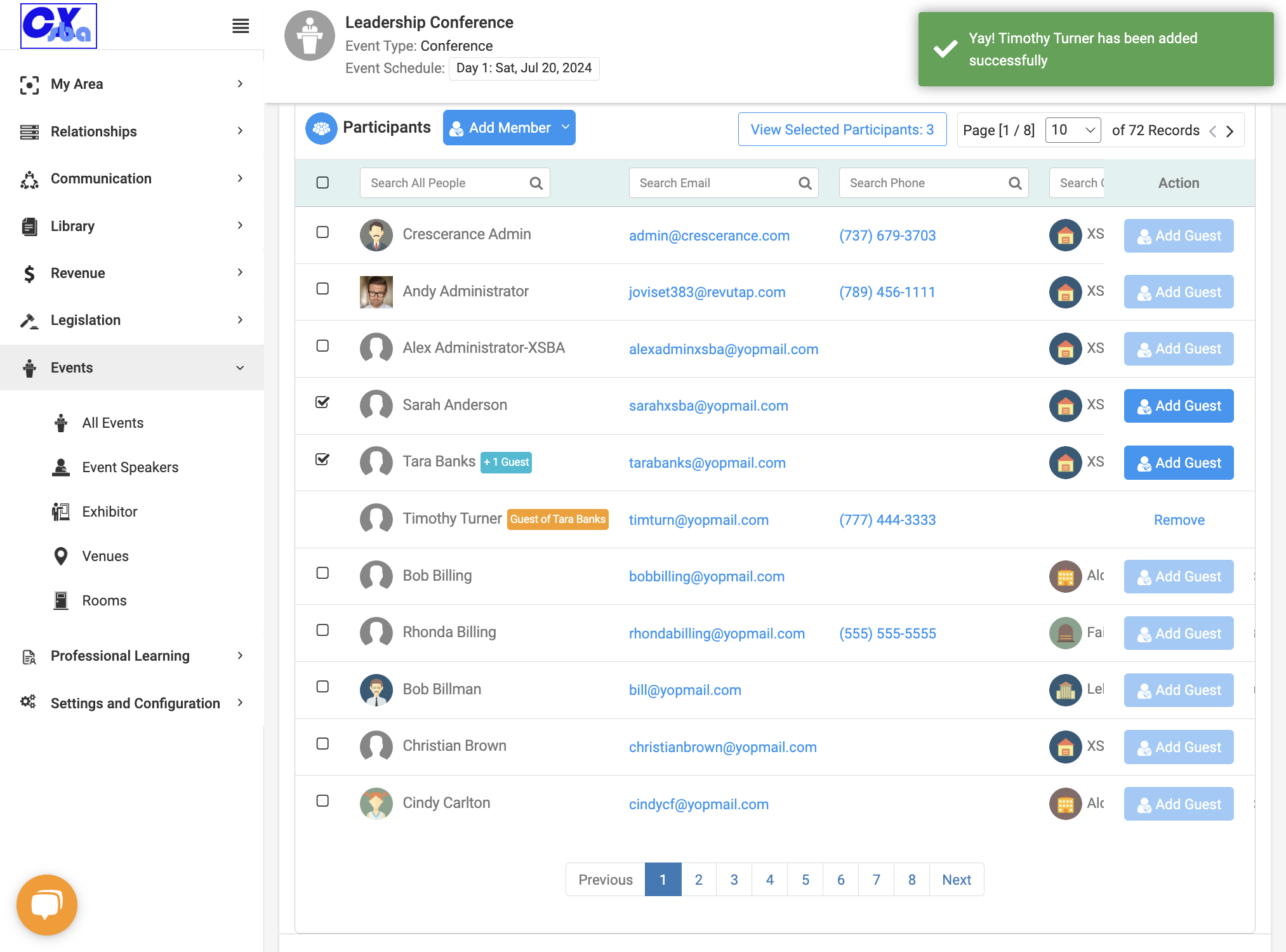The width and height of the screenshot is (1286, 952).
Task: Click Next in bottom pagination
Action: point(957,880)
